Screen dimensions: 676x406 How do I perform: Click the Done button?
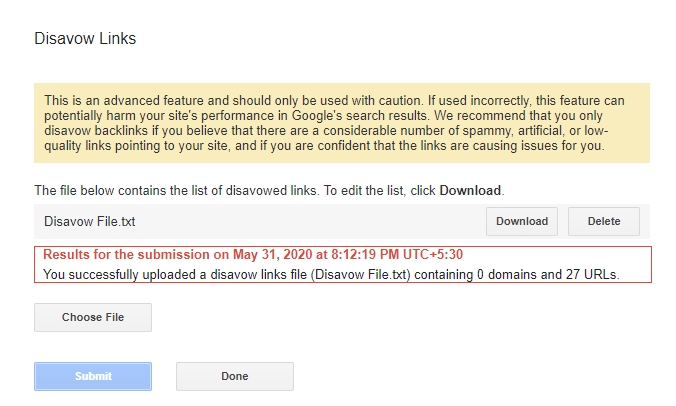coord(234,376)
